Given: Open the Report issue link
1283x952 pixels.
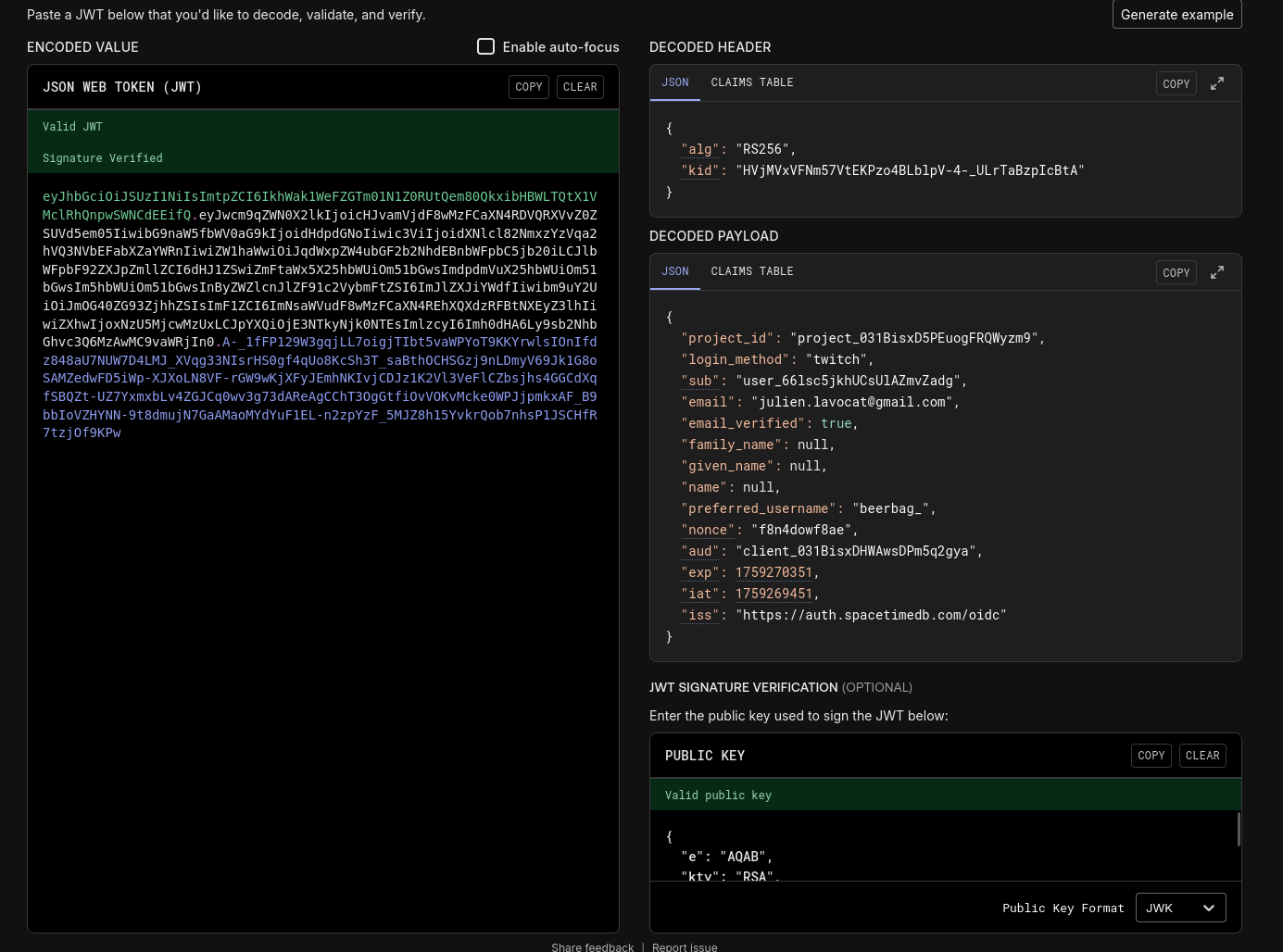Looking at the screenshot, I should point(684,946).
